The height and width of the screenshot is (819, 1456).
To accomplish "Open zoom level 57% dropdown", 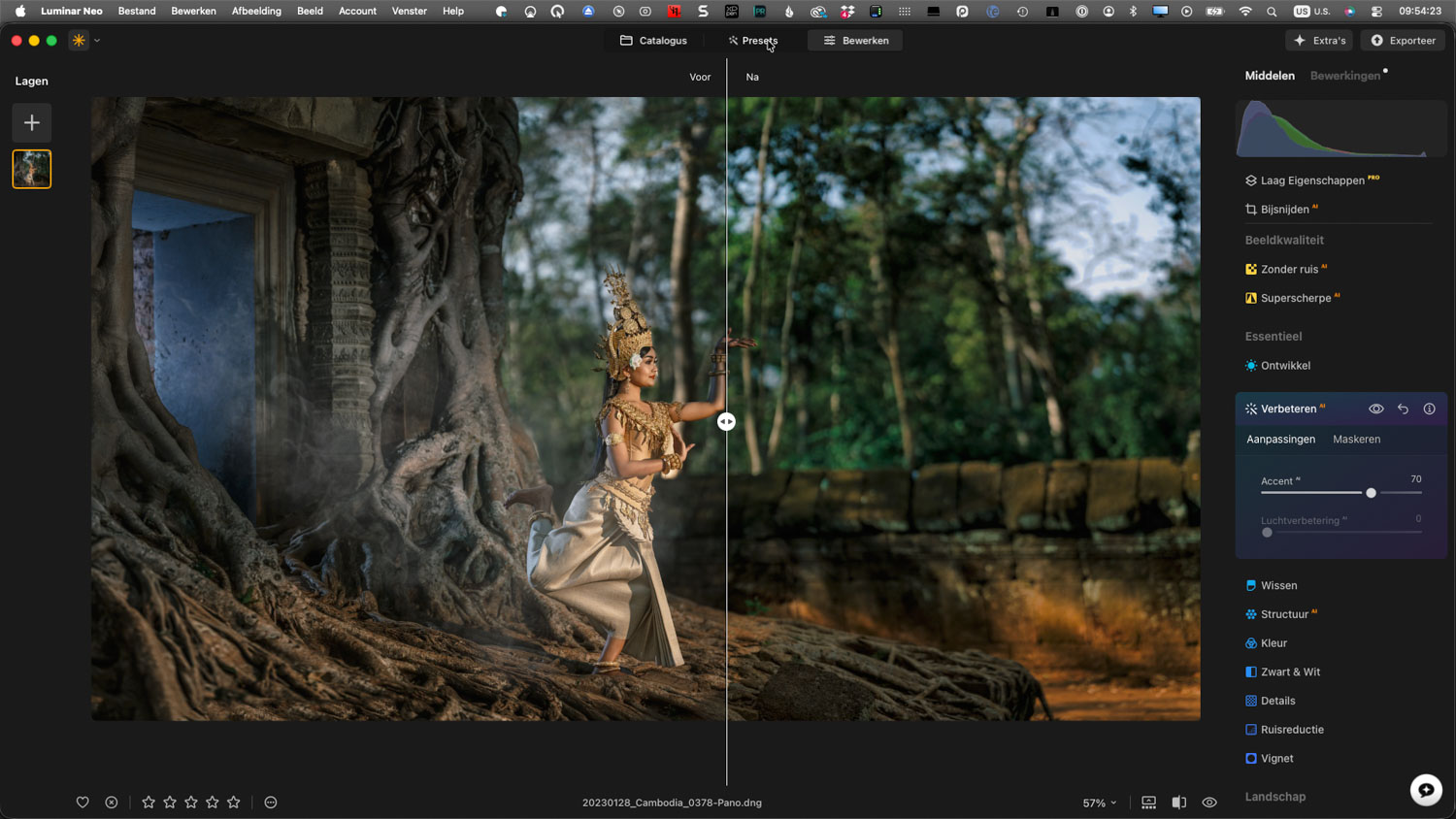I will [x=1100, y=803].
